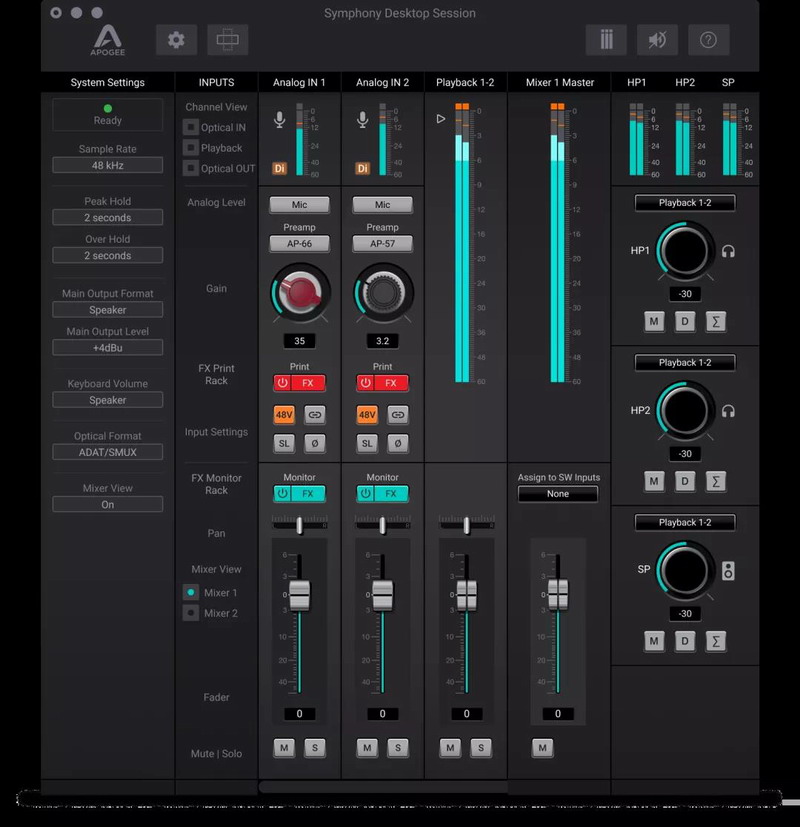Select the Mixer 1 radio button
800x827 pixels.
(x=190, y=592)
